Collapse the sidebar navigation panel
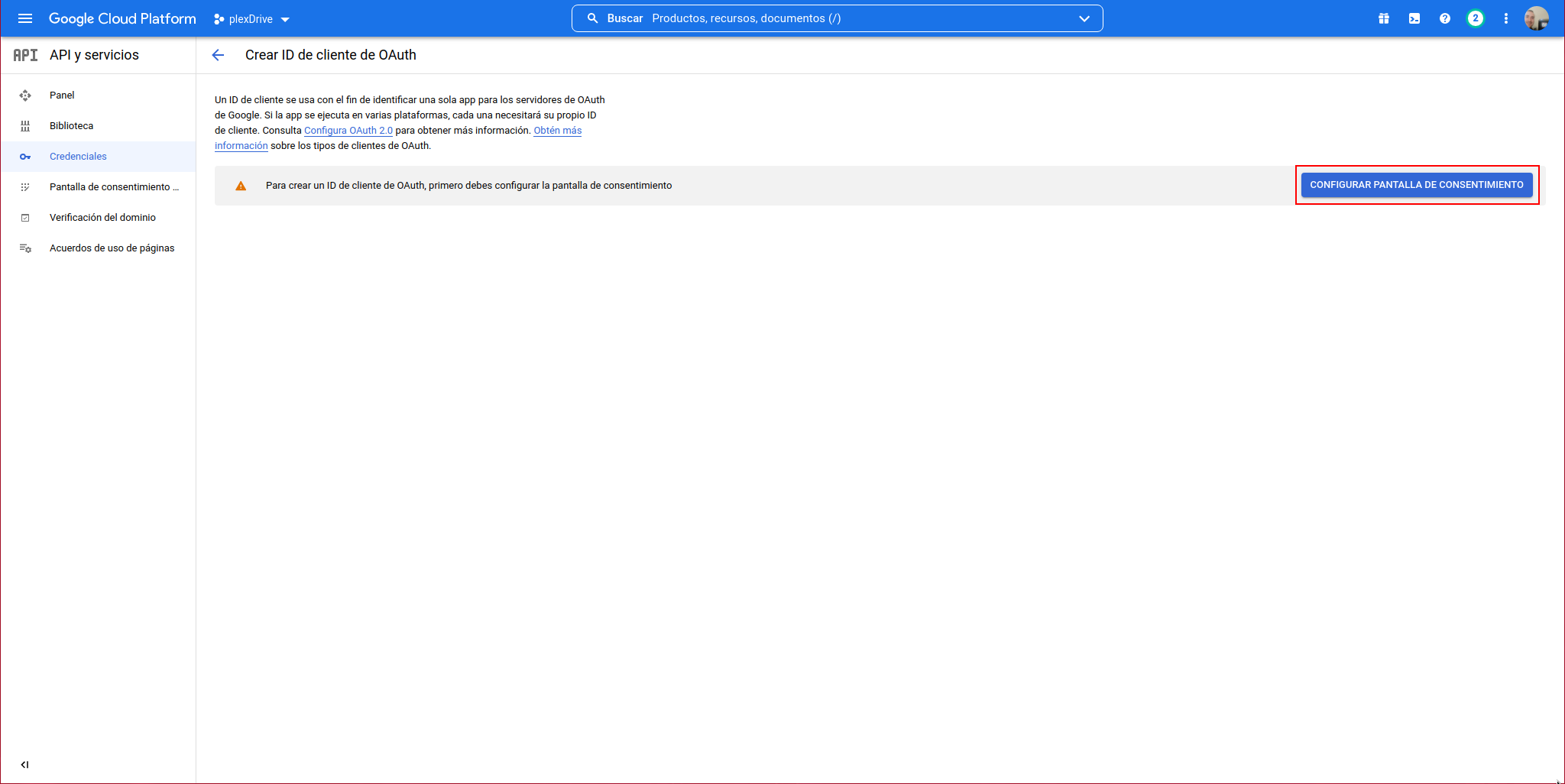The height and width of the screenshot is (784, 1565). click(25, 764)
